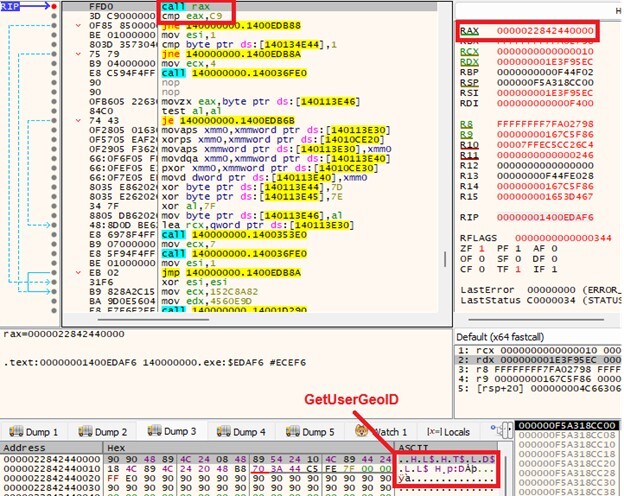Toggle breakpoint bullet beside test al,al line

point(54,111)
